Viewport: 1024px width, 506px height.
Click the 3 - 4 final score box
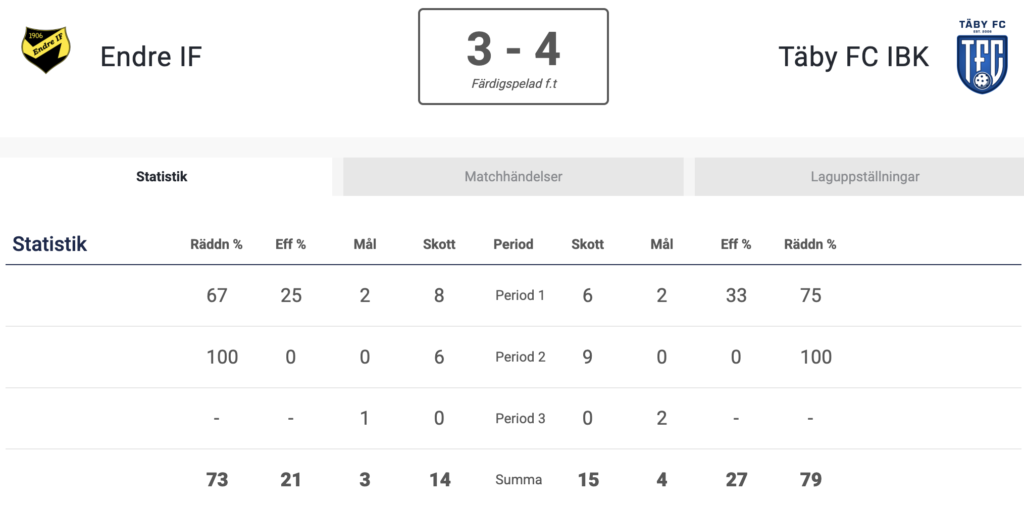[x=513, y=57]
